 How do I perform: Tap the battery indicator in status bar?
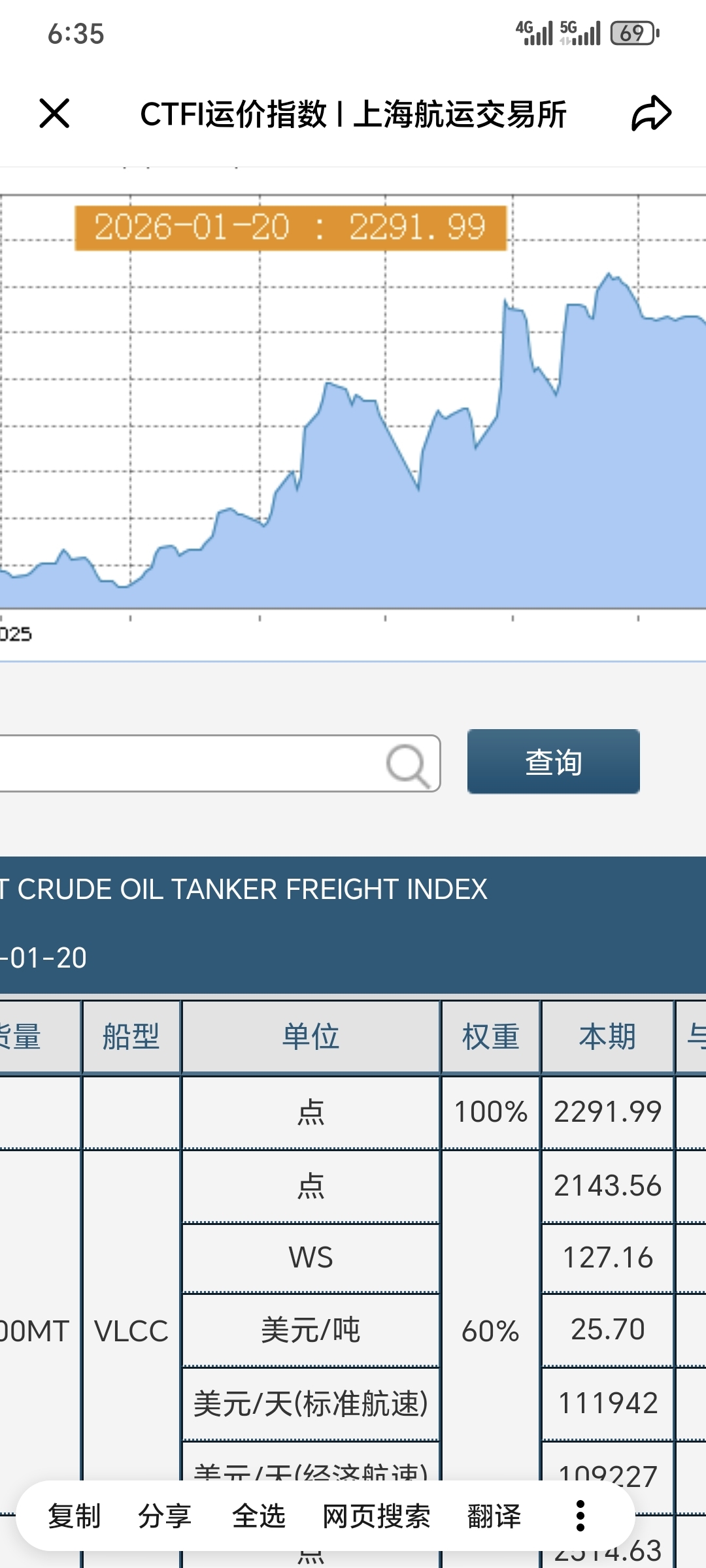pos(634,33)
